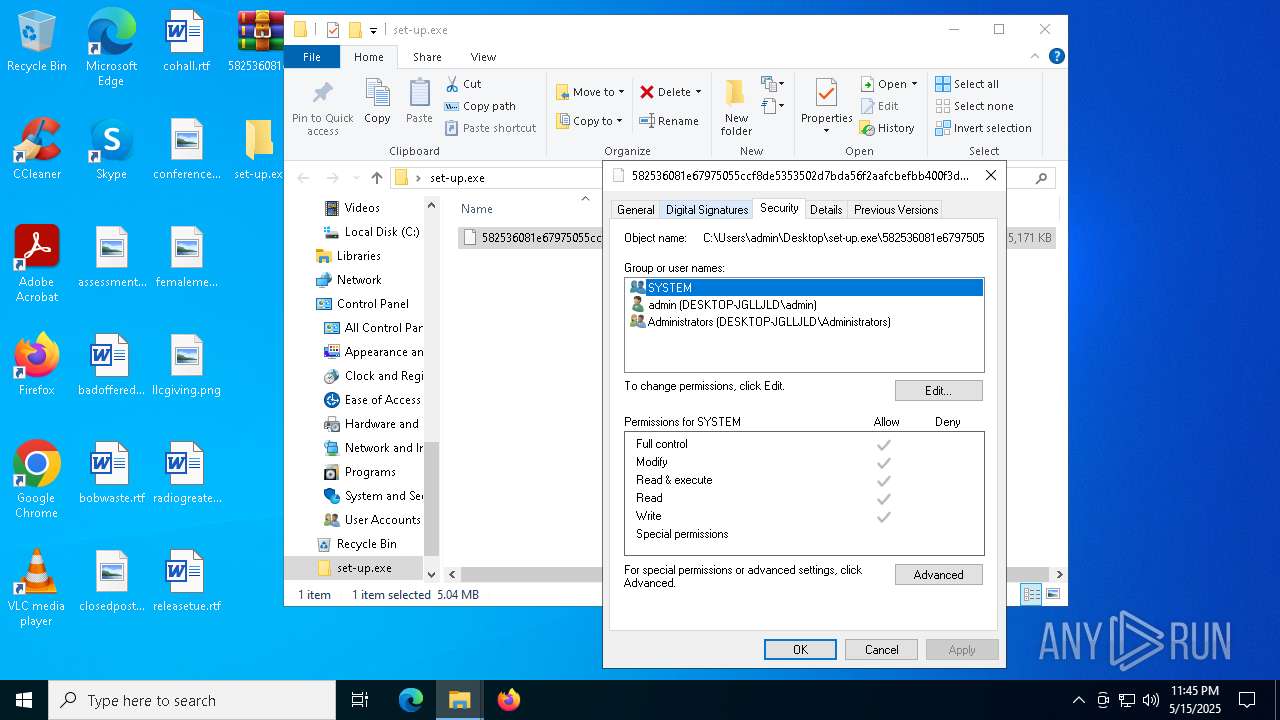Go up one folder level arrow
1280x720 pixels.
coord(376,178)
